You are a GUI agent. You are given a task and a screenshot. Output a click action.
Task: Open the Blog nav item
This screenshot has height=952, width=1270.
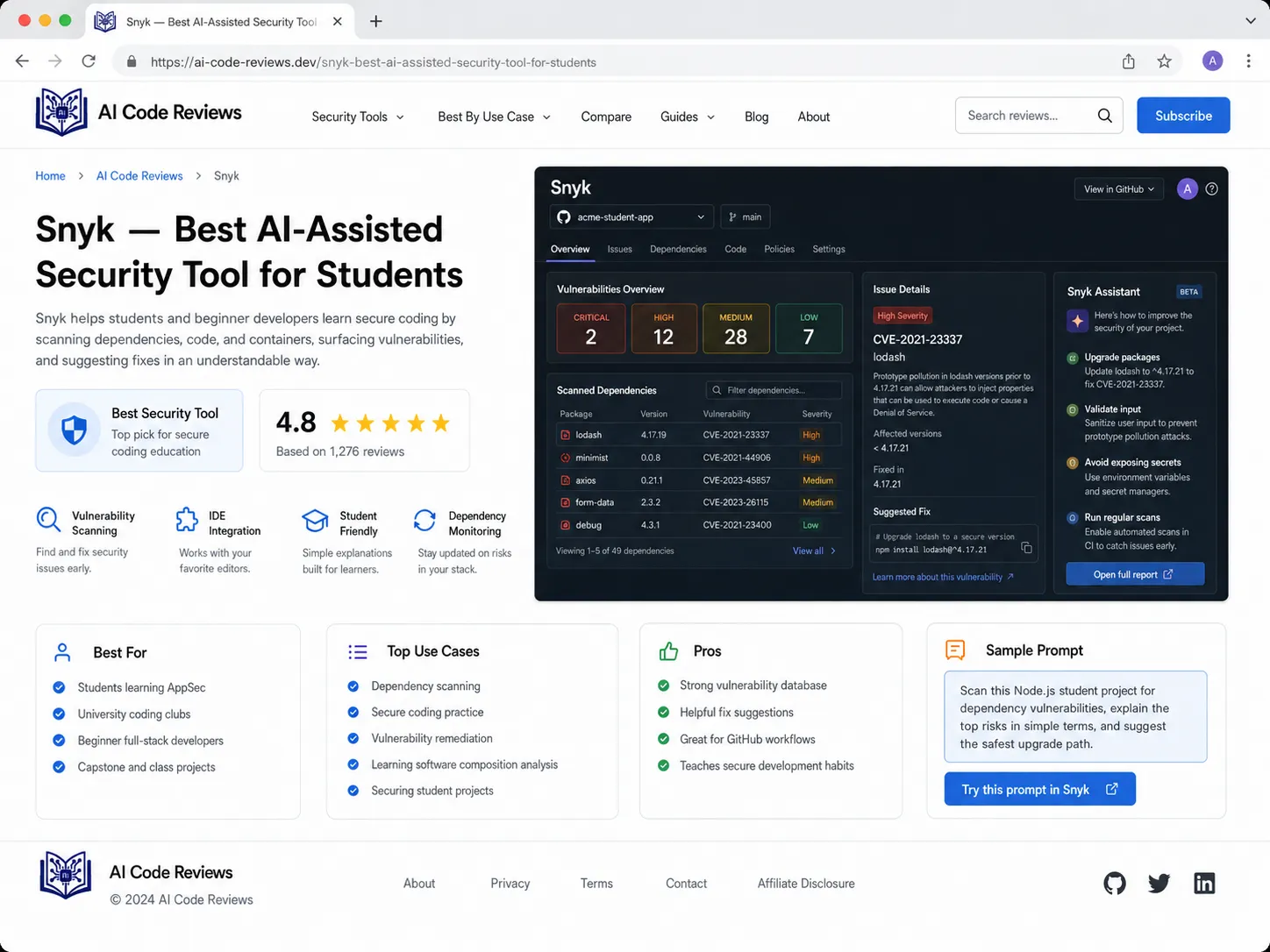coord(756,117)
